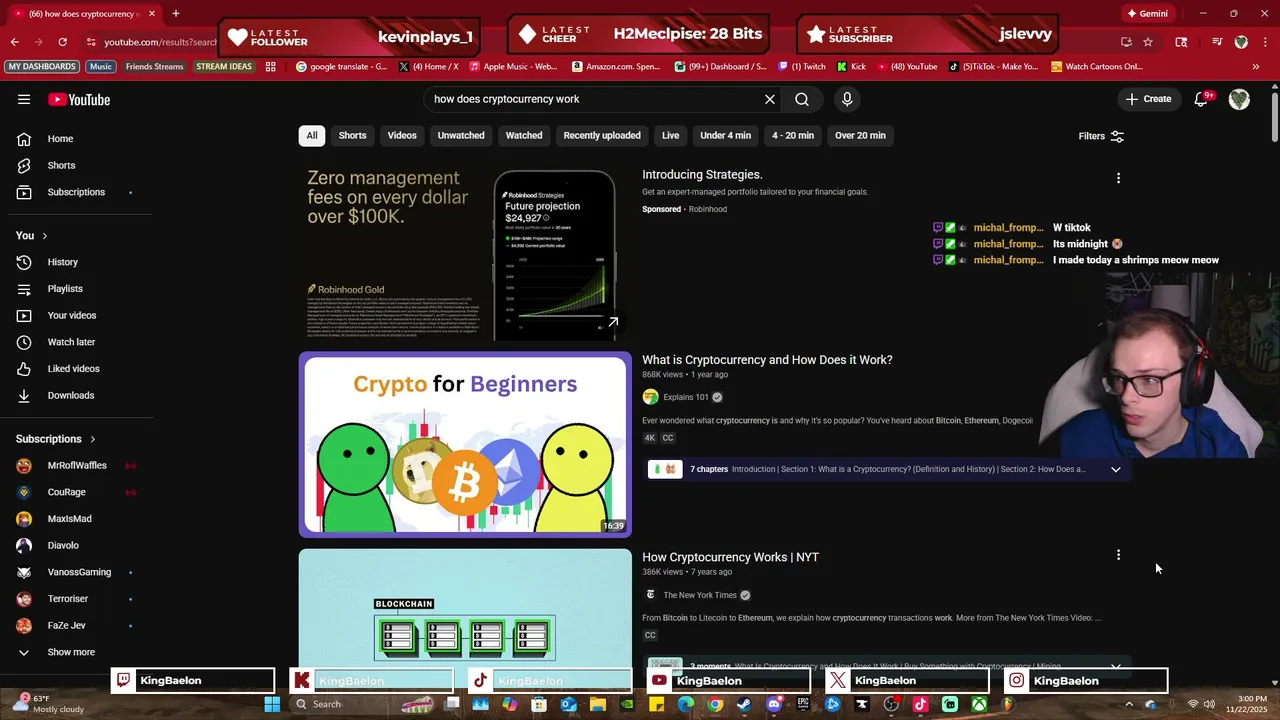Select the Shorts filter chip
The image size is (1280, 720).
tap(352, 135)
